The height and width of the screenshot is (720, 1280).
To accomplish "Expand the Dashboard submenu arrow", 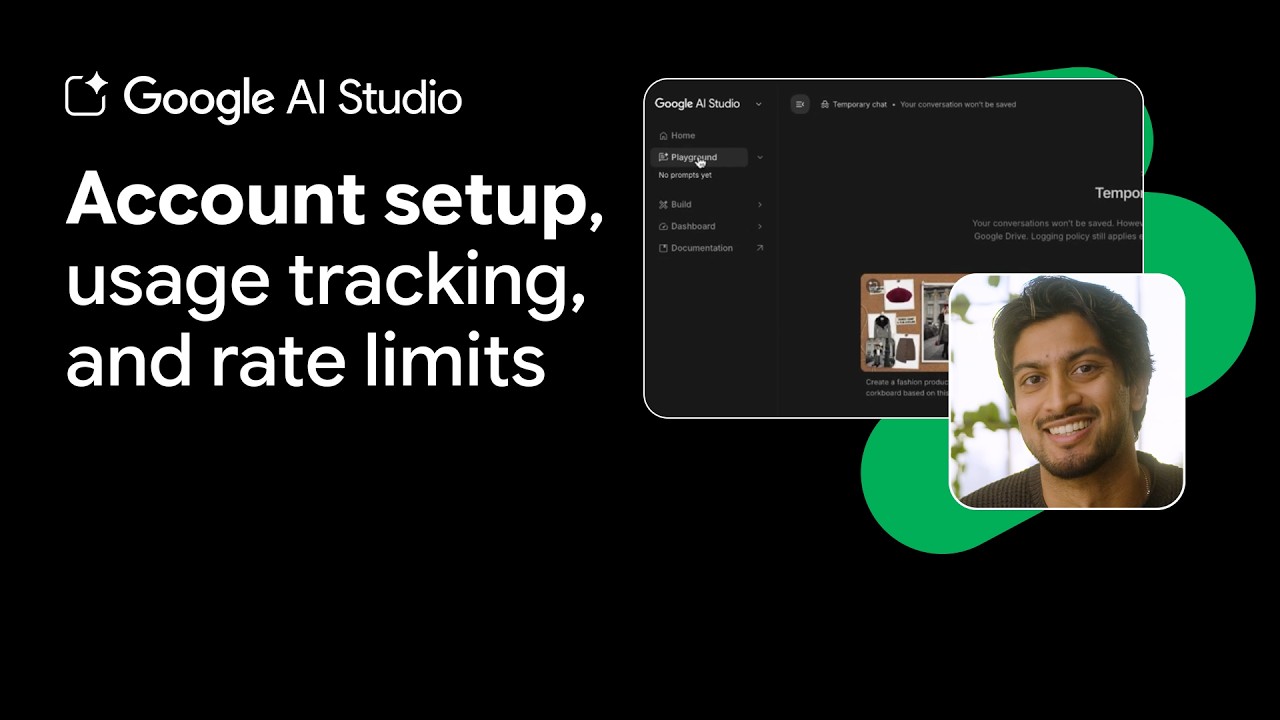I will (x=760, y=226).
